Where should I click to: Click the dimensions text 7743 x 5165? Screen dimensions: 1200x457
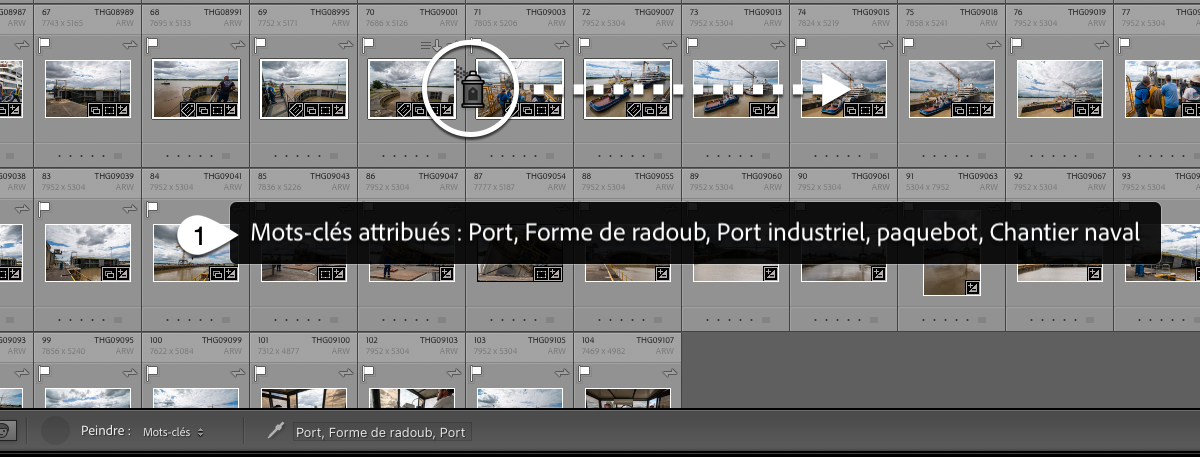pyautogui.click(x=62, y=21)
